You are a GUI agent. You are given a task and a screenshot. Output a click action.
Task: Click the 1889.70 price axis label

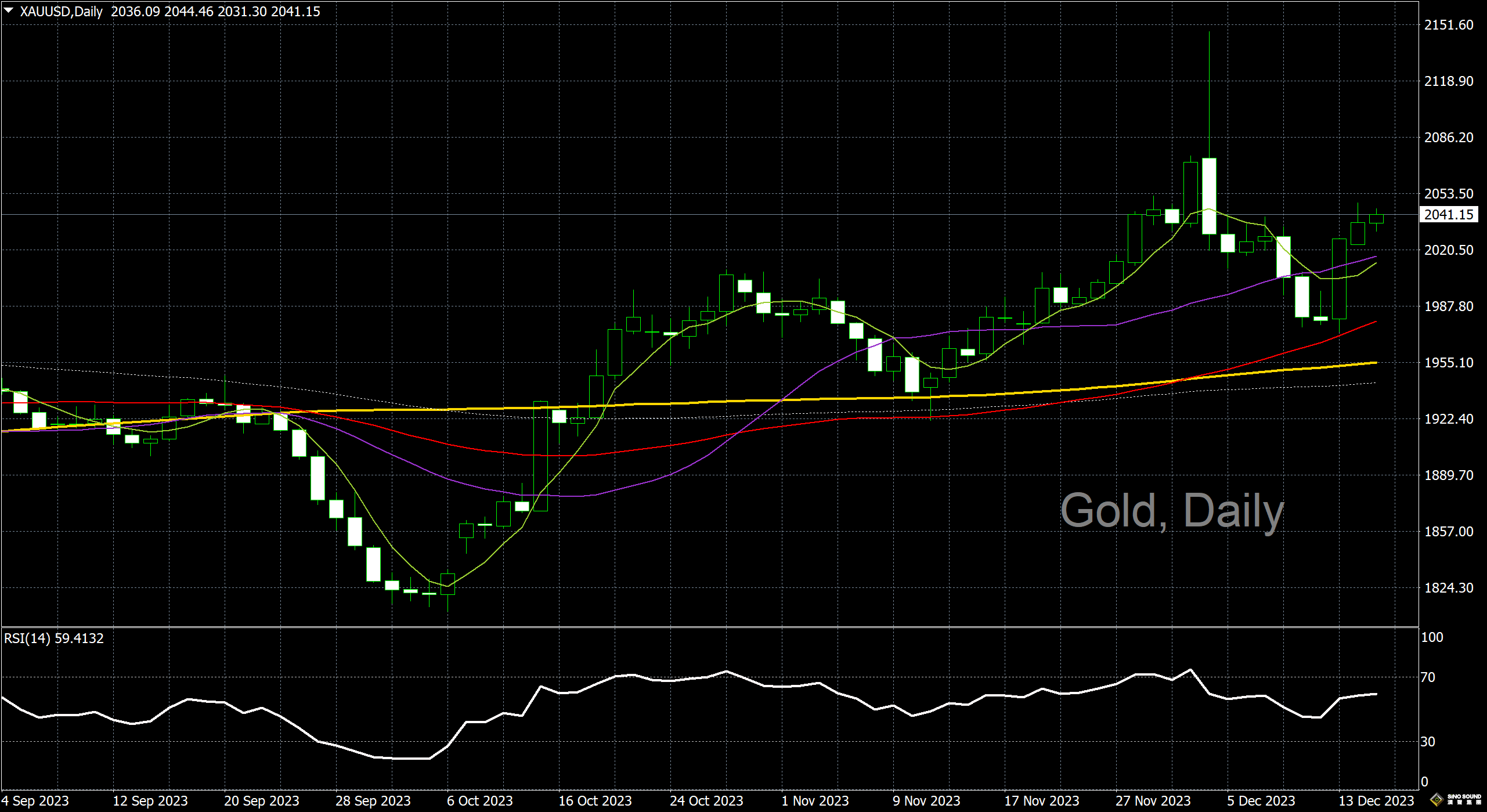click(1449, 475)
